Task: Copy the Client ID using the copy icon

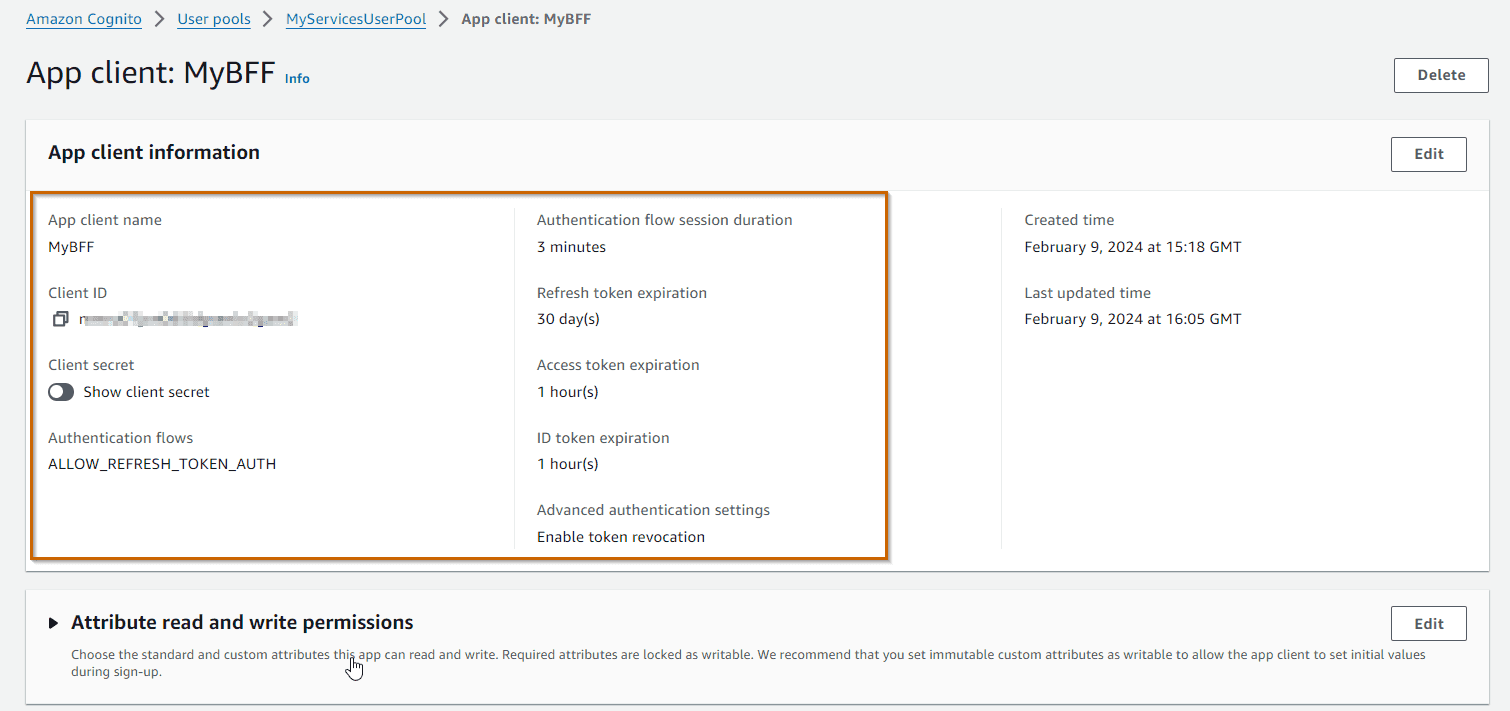Action: (x=61, y=319)
